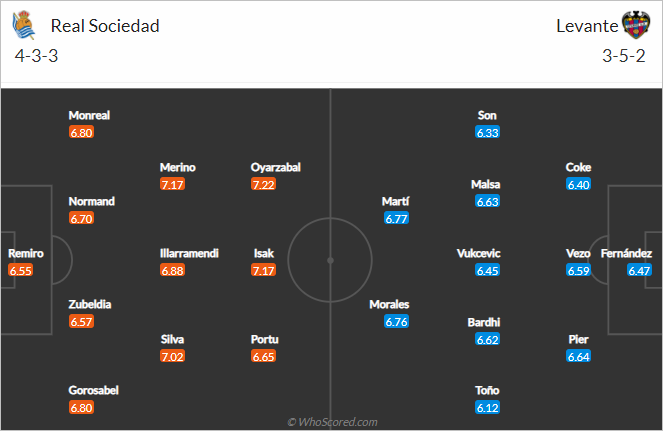Select player Illarramendi in midfield
The image size is (663, 431).
(189, 253)
